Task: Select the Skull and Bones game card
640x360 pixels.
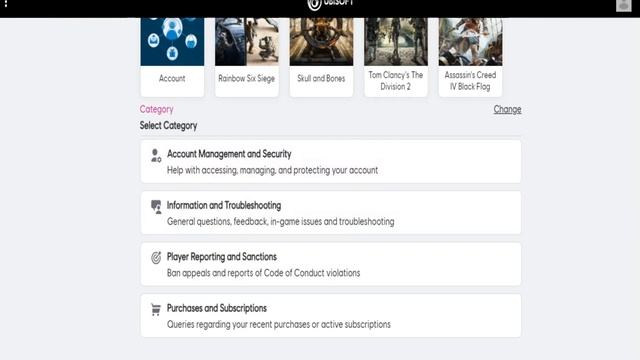Action: (x=321, y=57)
